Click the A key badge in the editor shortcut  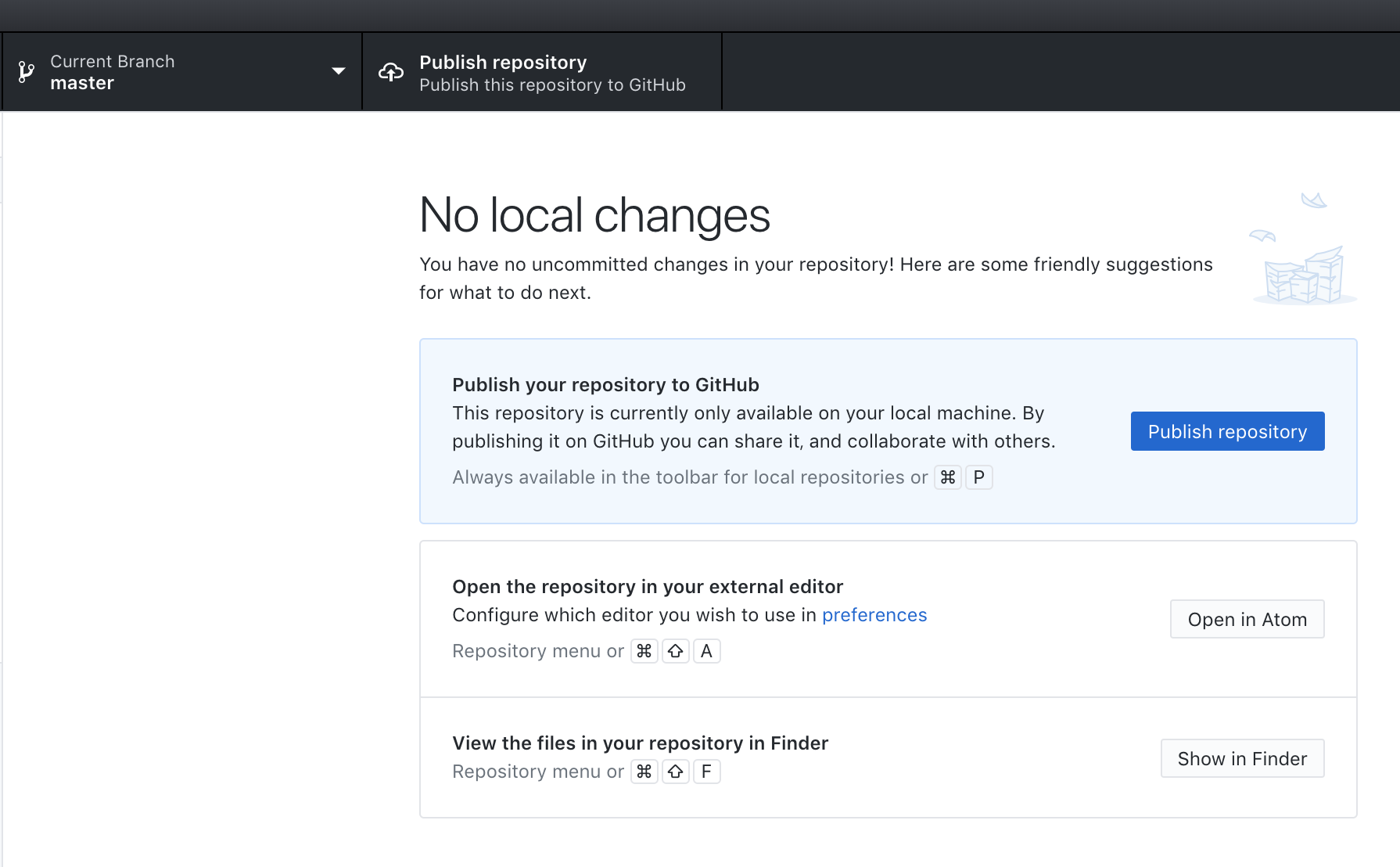coord(706,650)
